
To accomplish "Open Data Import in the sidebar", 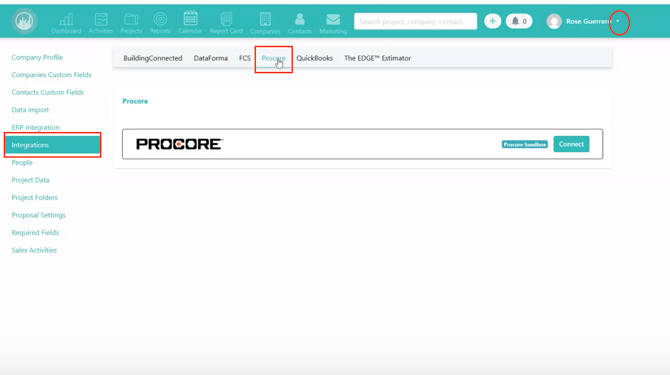I will [30, 110].
